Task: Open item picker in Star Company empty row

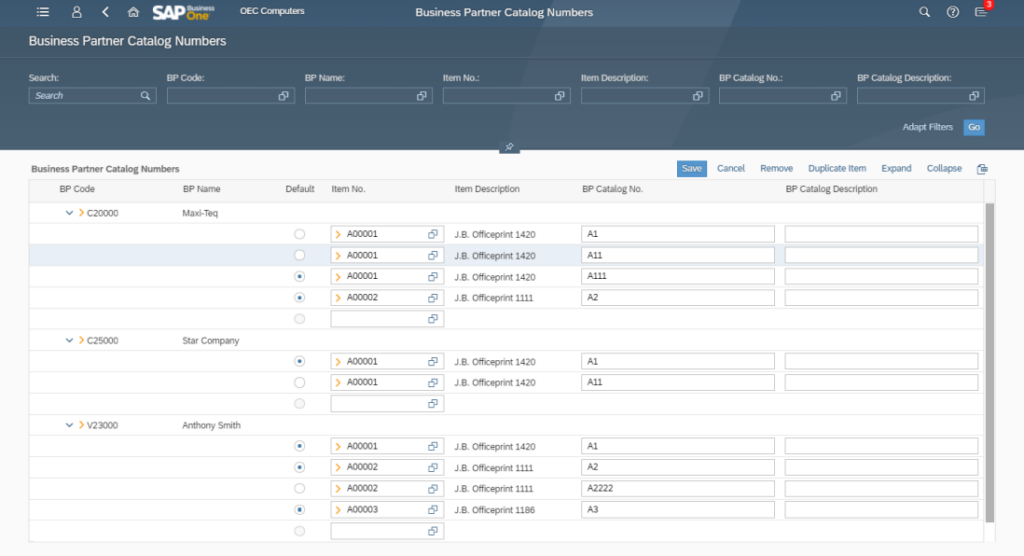Action: (433, 404)
